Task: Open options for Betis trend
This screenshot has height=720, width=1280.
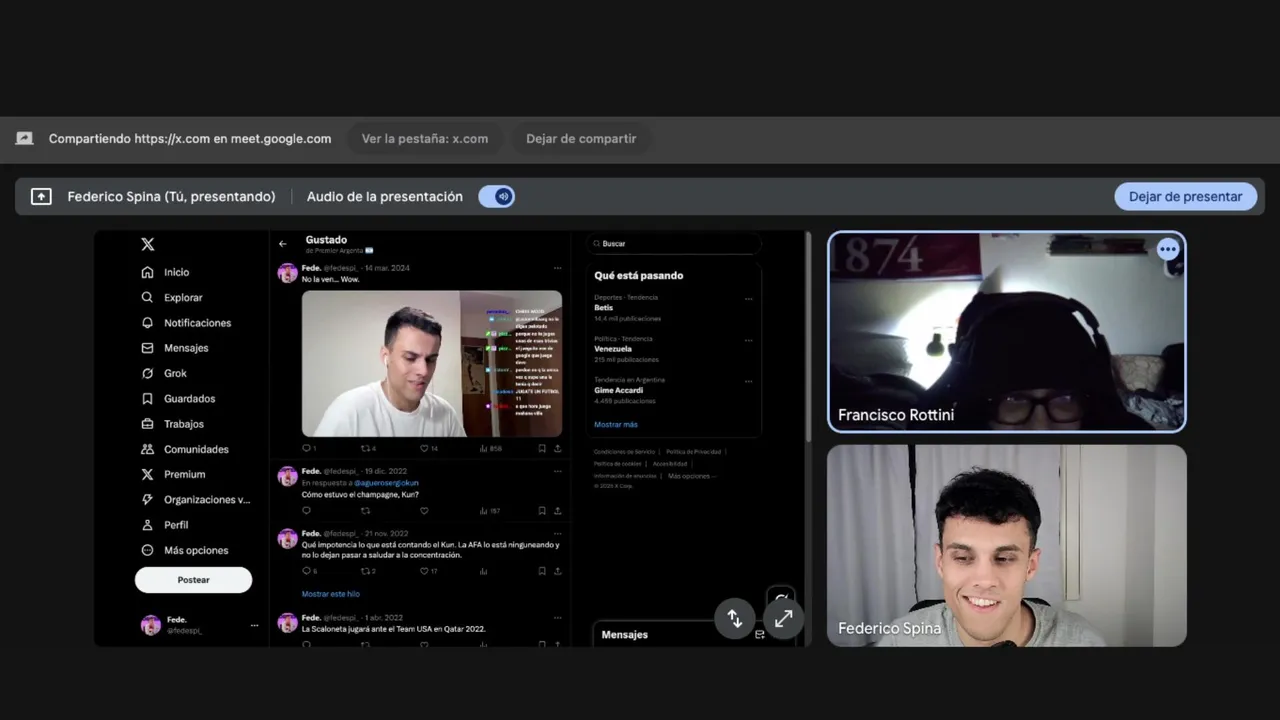Action: (x=748, y=298)
